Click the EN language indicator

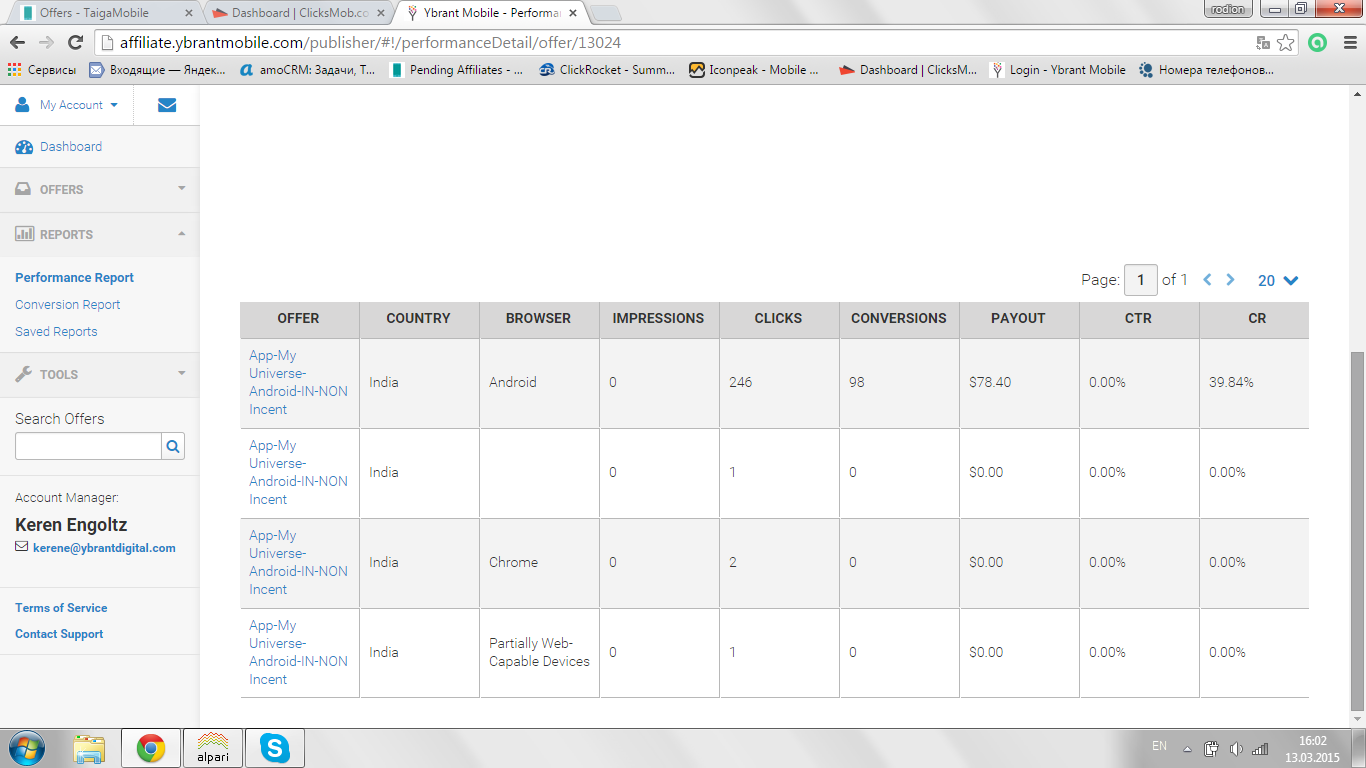[1159, 746]
